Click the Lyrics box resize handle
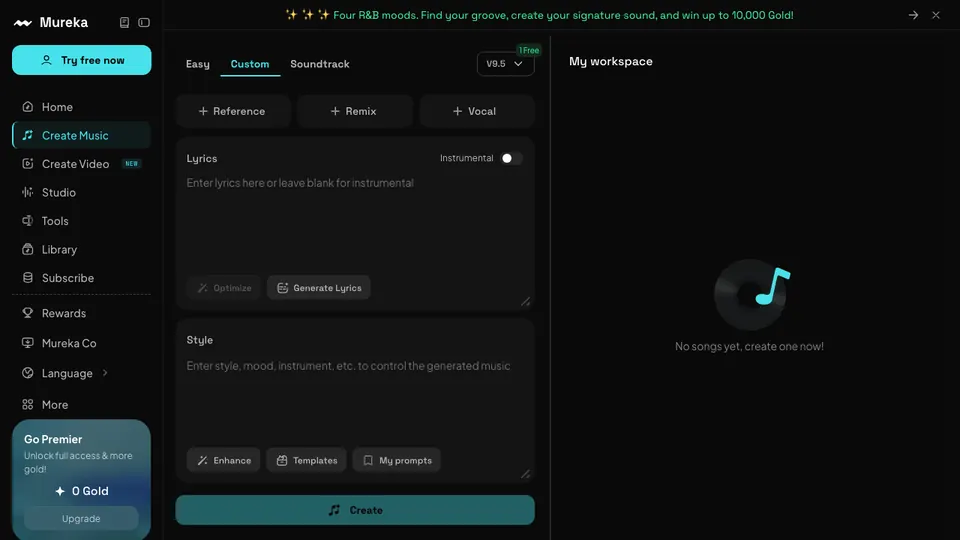Viewport: 960px width, 540px height. pyautogui.click(x=525, y=301)
